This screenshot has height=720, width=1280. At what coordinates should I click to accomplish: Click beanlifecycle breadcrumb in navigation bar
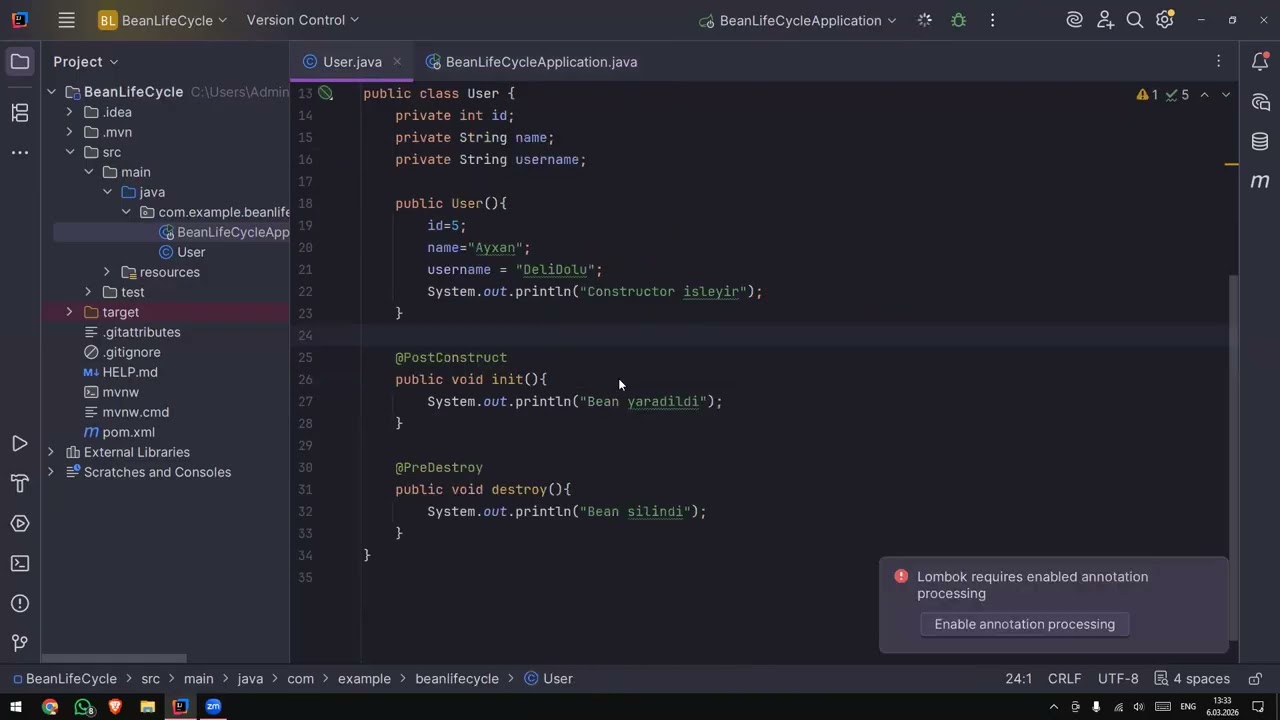(x=457, y=678)
